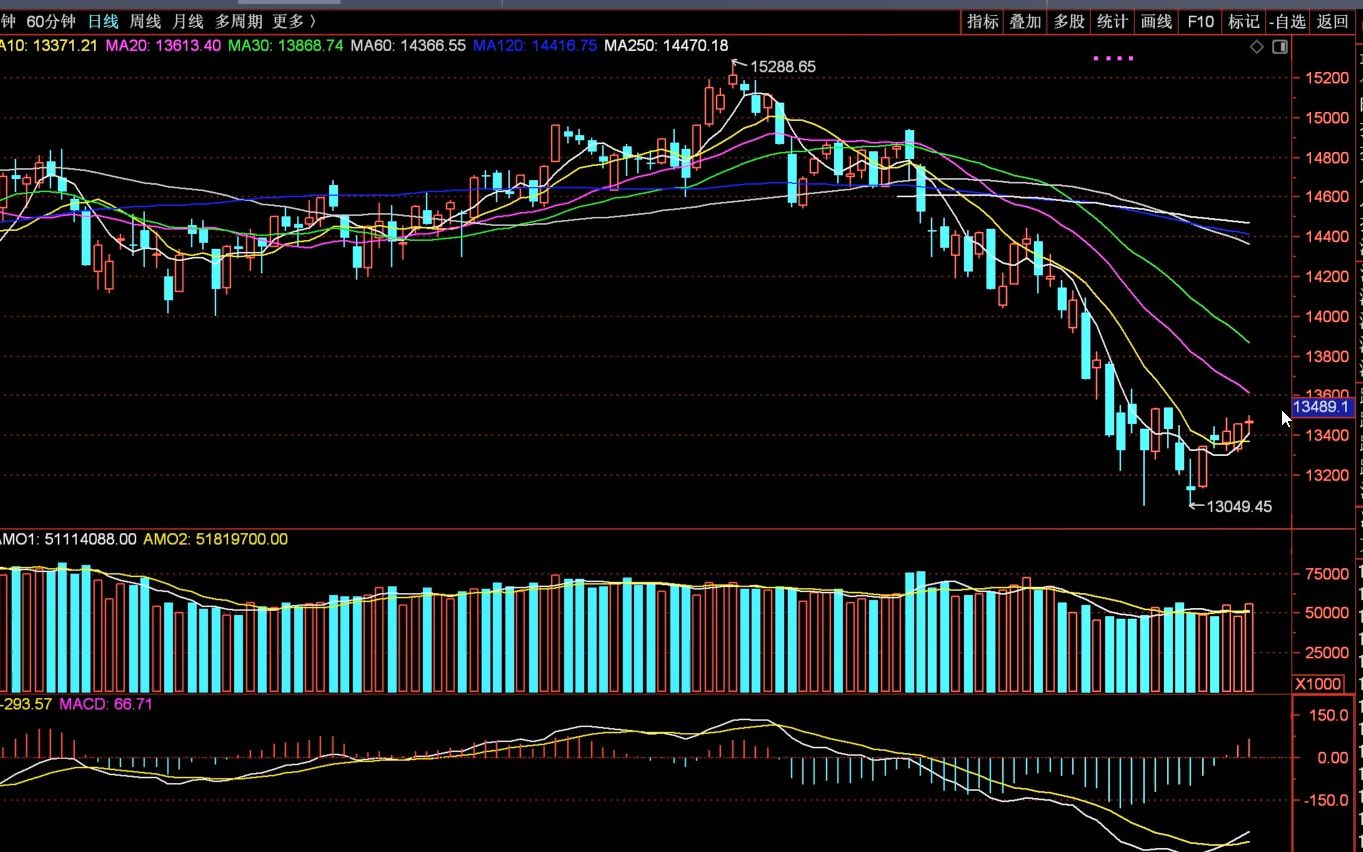
Task: Open the 多周期 multi-period view
Action: (238, 21)
